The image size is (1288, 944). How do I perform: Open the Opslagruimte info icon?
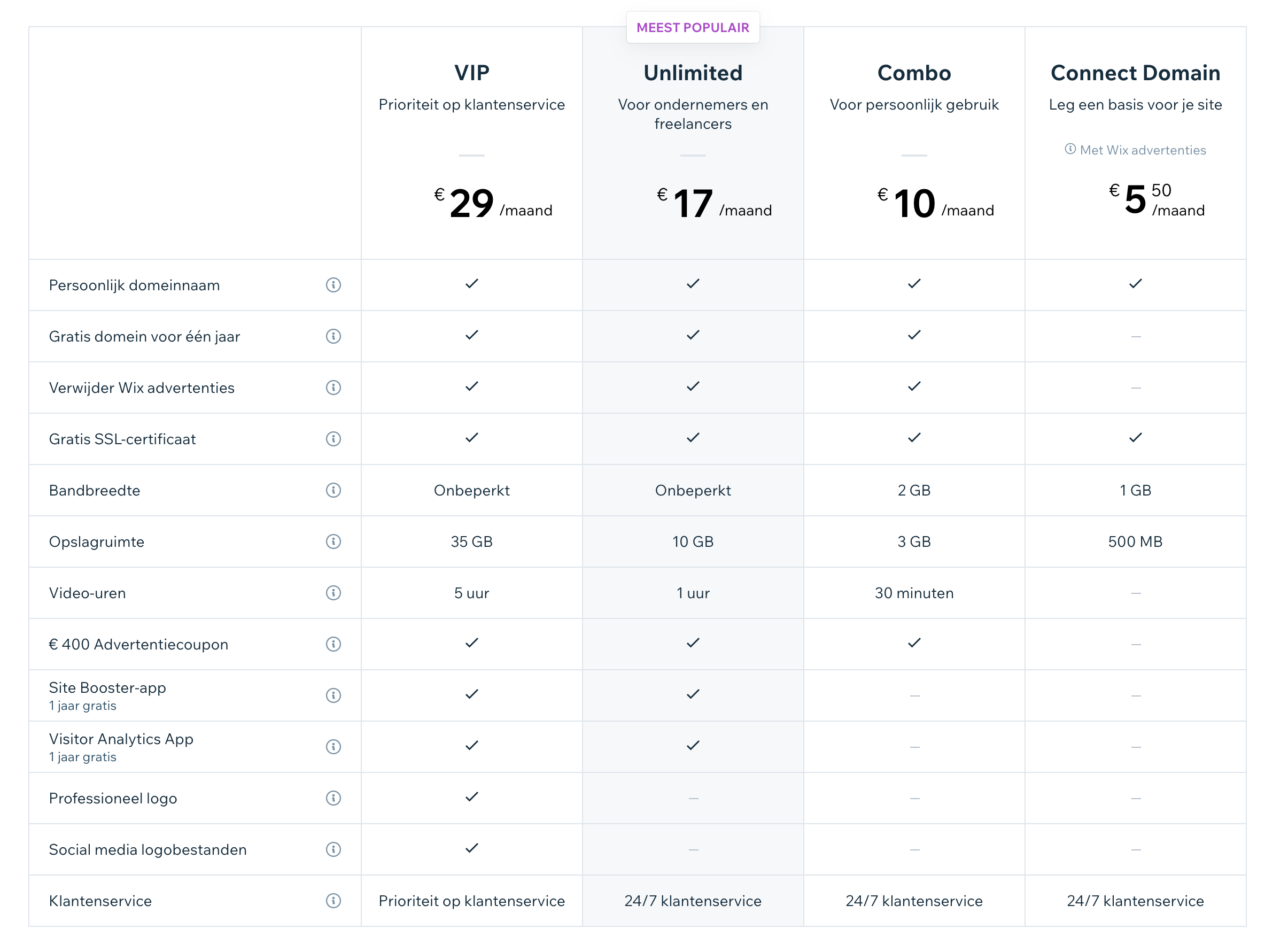(x=333, y=541)
